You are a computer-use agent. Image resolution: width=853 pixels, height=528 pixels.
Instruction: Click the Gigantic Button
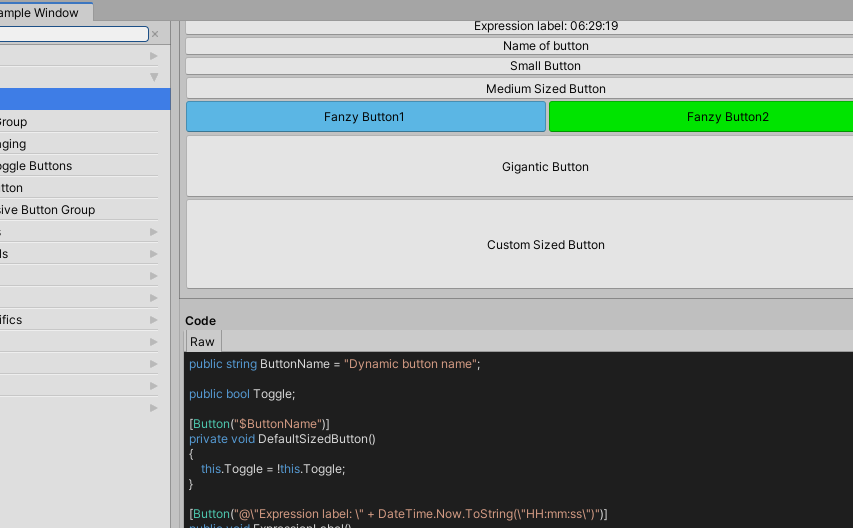pyautogui.click(x=545, y=167)
